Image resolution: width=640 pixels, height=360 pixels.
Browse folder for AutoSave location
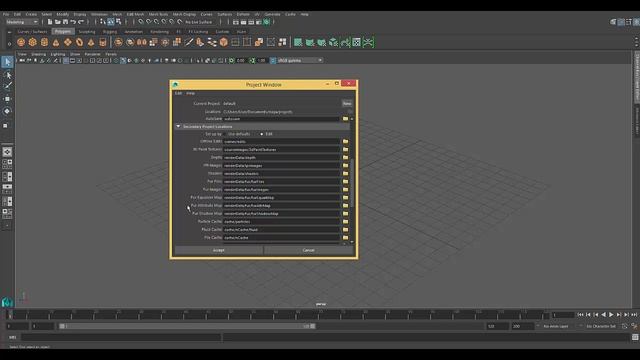click(345, 119)
